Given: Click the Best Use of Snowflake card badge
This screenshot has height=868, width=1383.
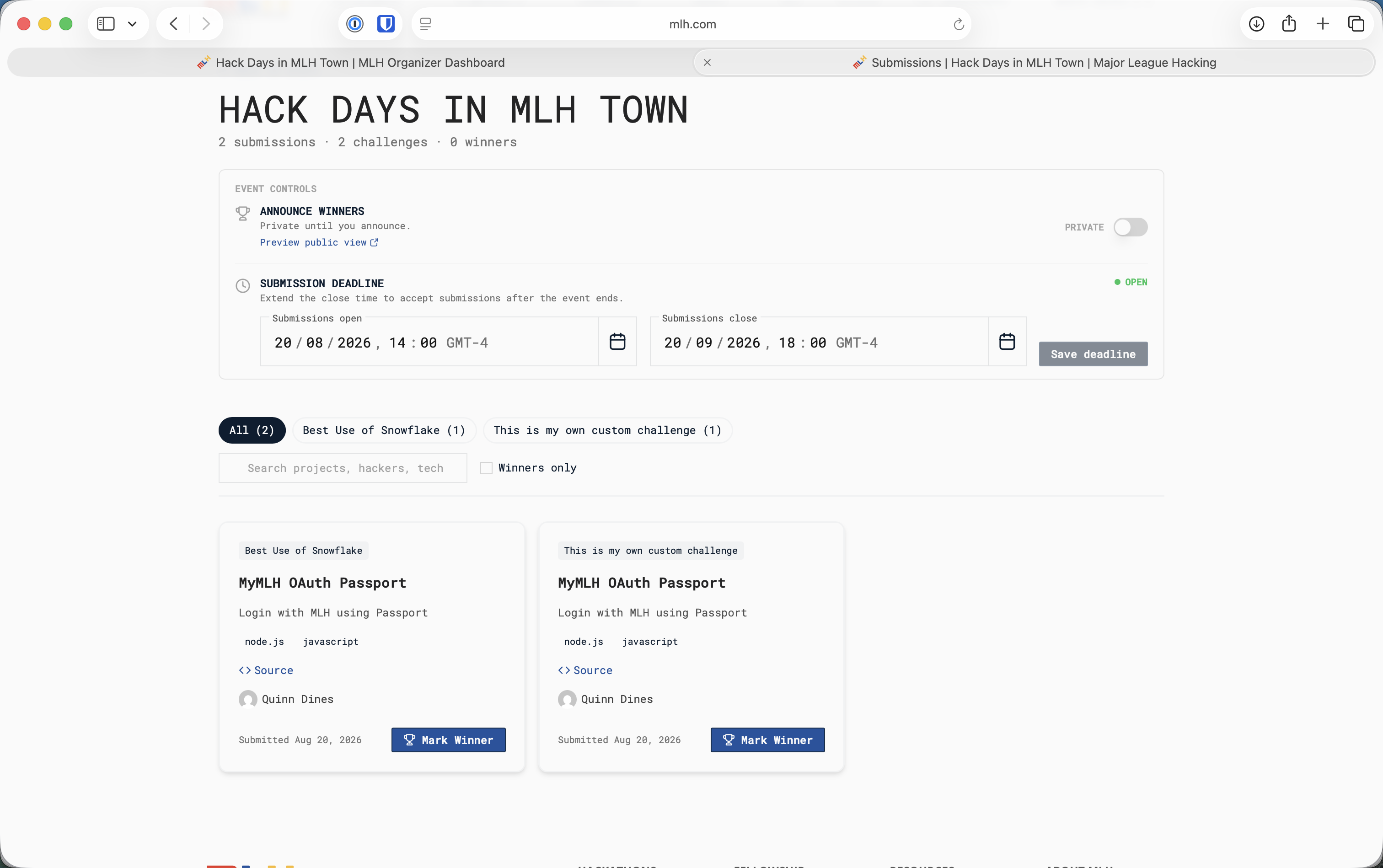Looking at the screenshot, I should [x=304, y=551].
